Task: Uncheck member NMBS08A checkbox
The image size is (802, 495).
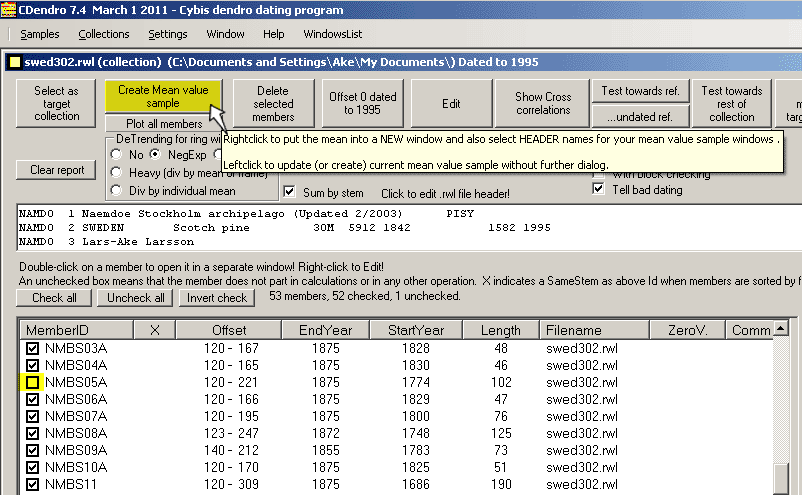Action: pos(32,434)
